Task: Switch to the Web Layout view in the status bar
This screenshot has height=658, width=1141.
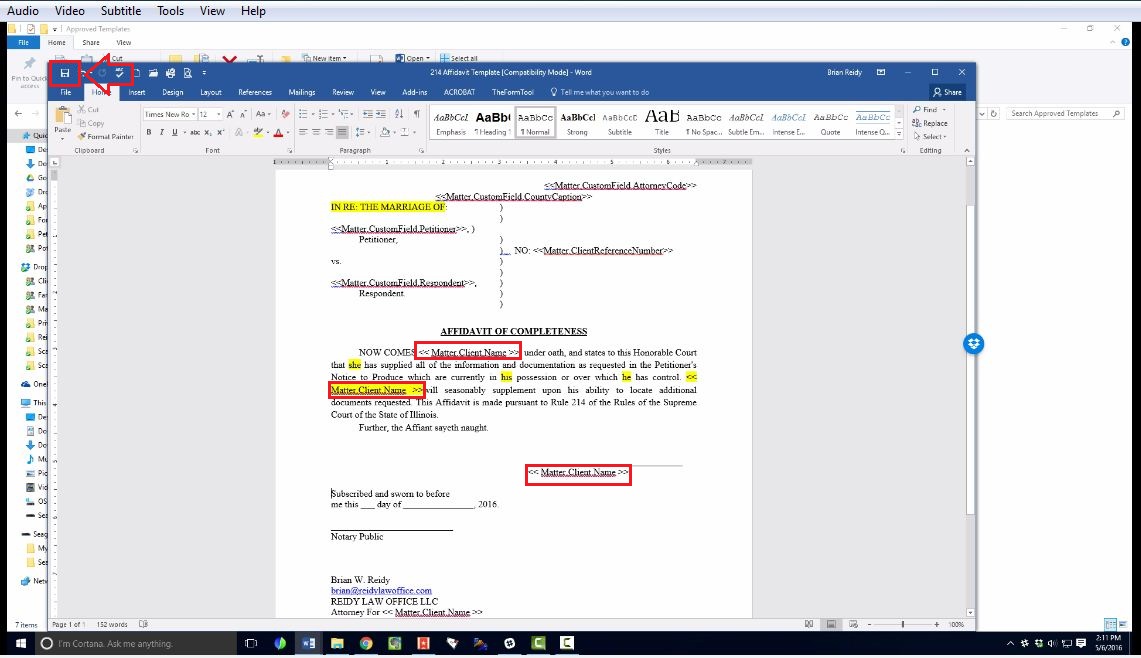Action: 853,625
